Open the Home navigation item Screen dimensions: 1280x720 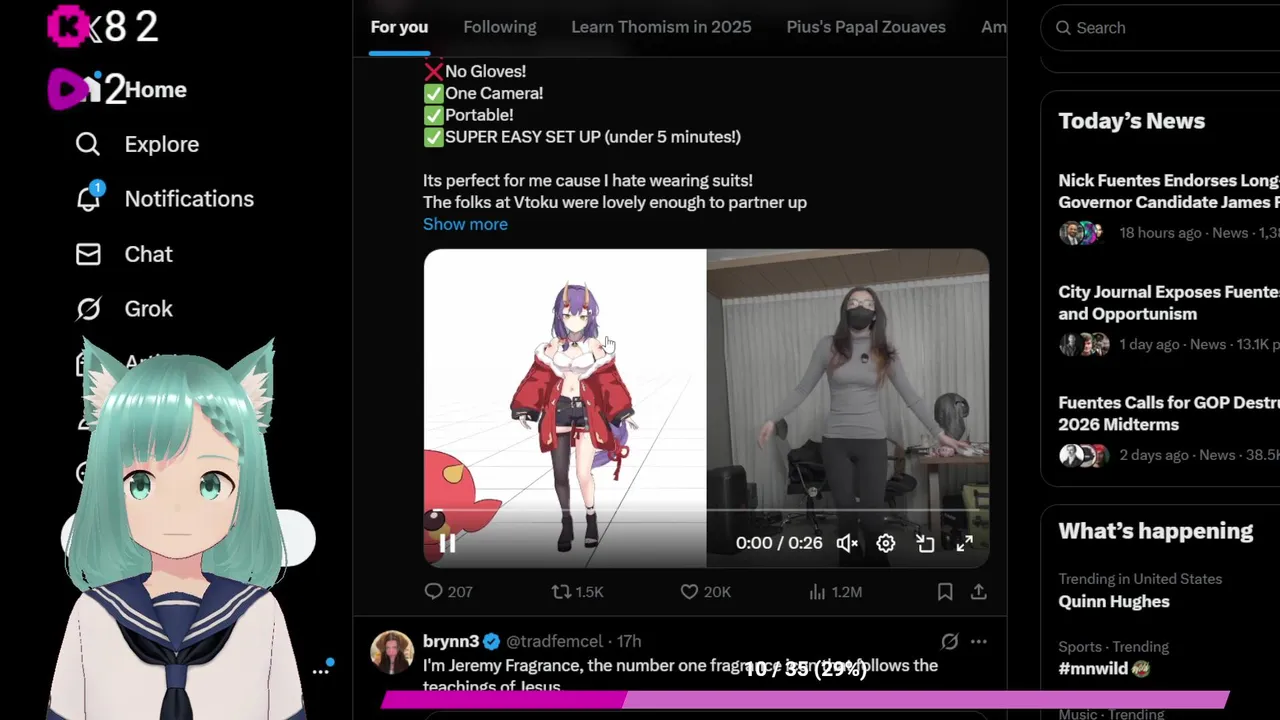click(x=155, y=90)
